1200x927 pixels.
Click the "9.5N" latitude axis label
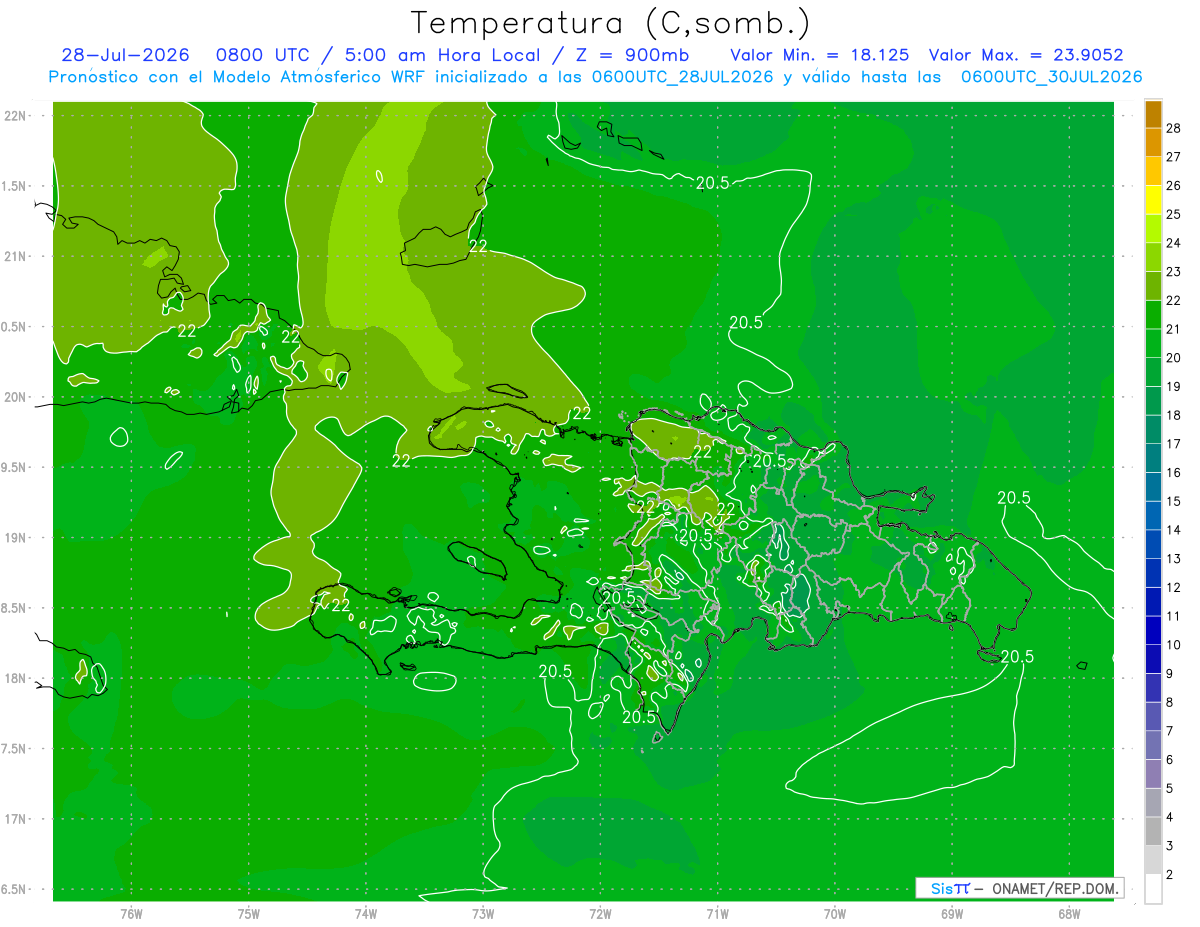click(14, 467)
